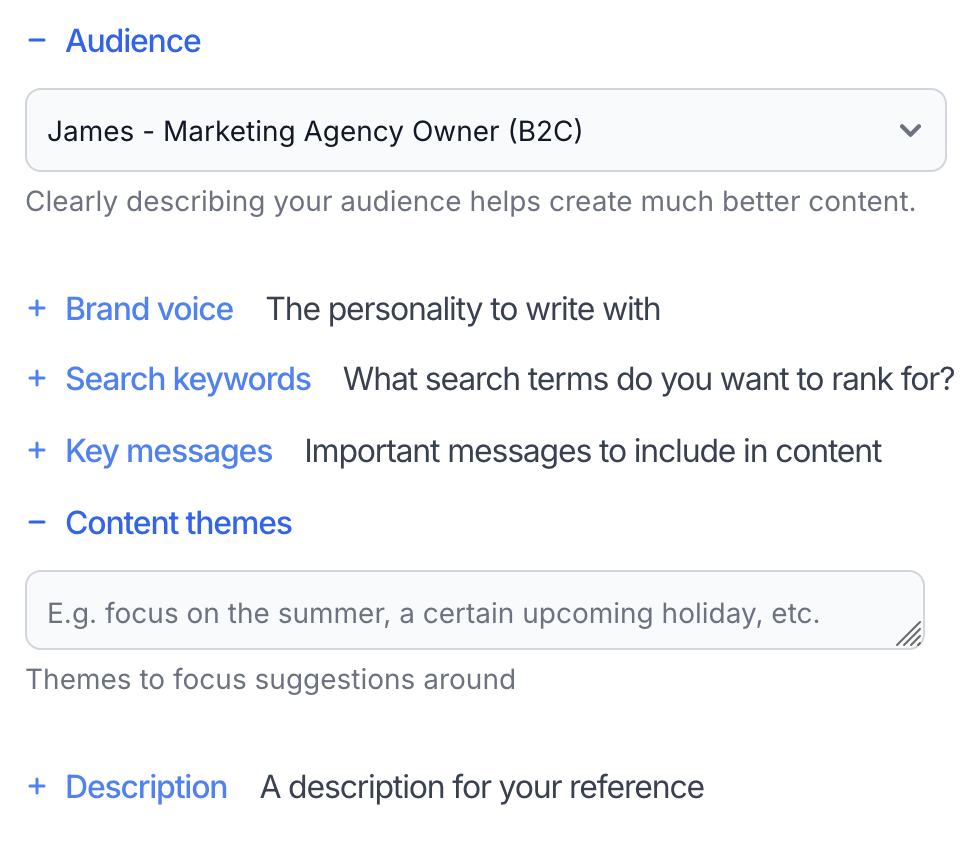
Task: Expand the Key messages section label
Action: tap(169, 451)
